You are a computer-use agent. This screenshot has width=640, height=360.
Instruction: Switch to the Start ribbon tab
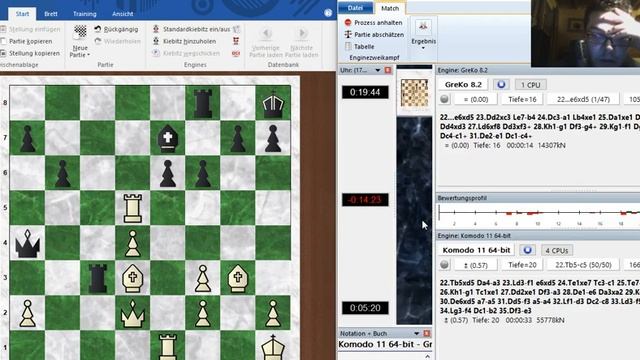tap(22, 14)
